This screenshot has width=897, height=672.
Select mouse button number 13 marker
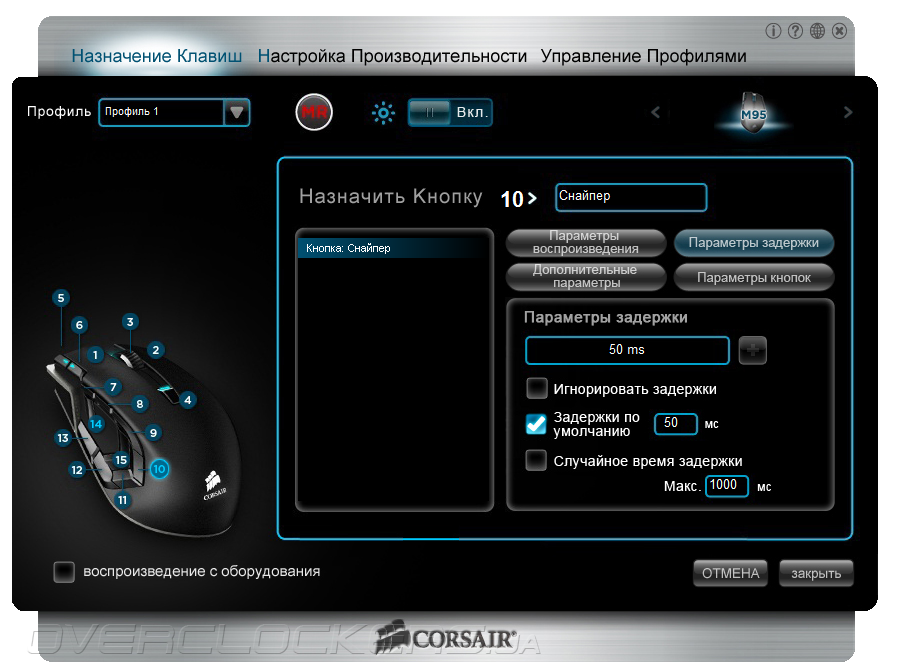coord(63,438)
